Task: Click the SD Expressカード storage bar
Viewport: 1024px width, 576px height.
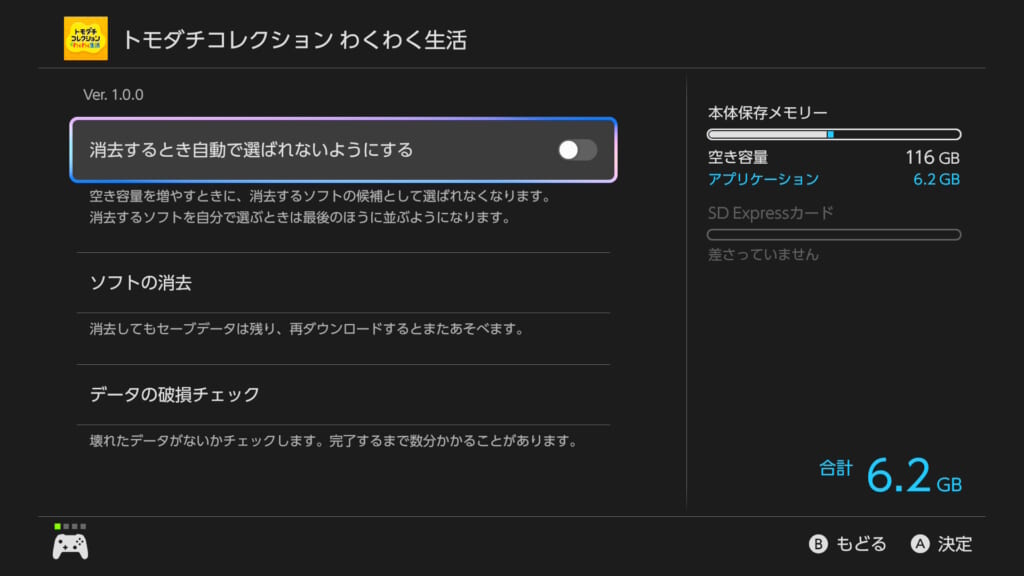Action: 833,234
